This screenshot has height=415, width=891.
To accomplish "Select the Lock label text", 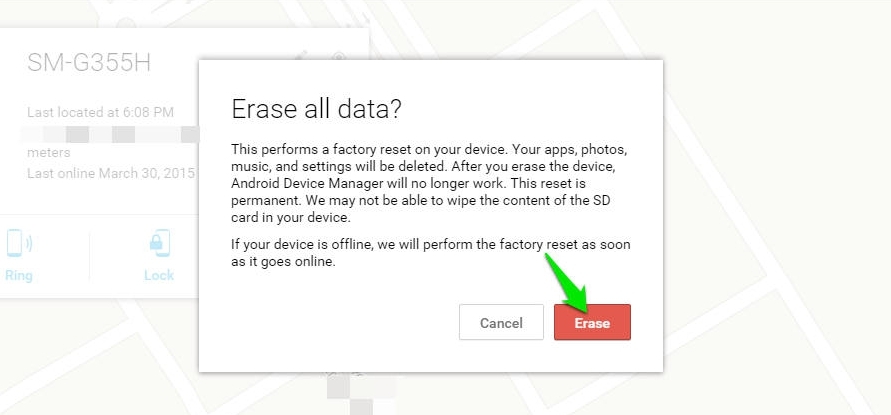I will (x=159, y=276).
